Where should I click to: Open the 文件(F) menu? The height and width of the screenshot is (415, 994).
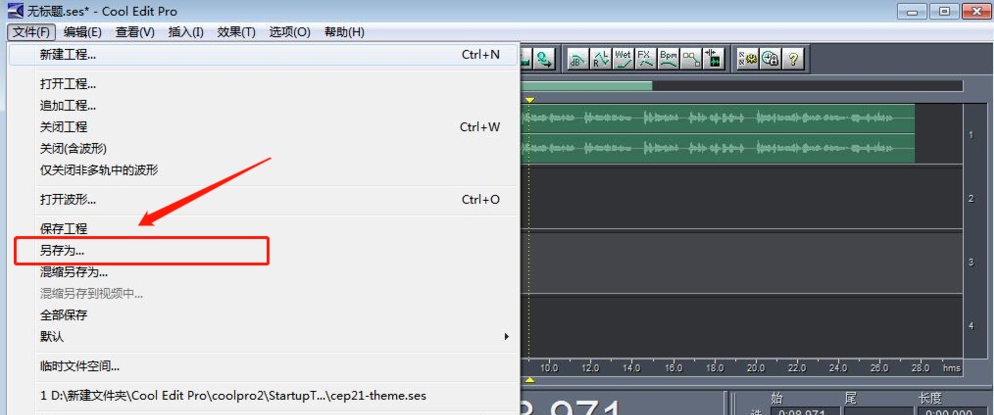[x=32, y=32]
